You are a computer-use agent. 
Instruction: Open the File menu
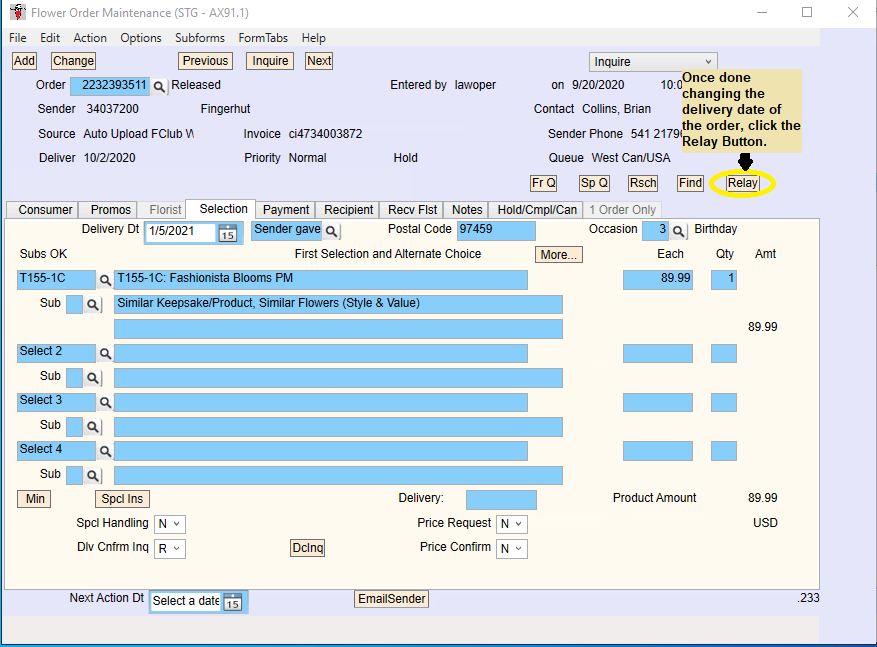click(x=17, y=38)
